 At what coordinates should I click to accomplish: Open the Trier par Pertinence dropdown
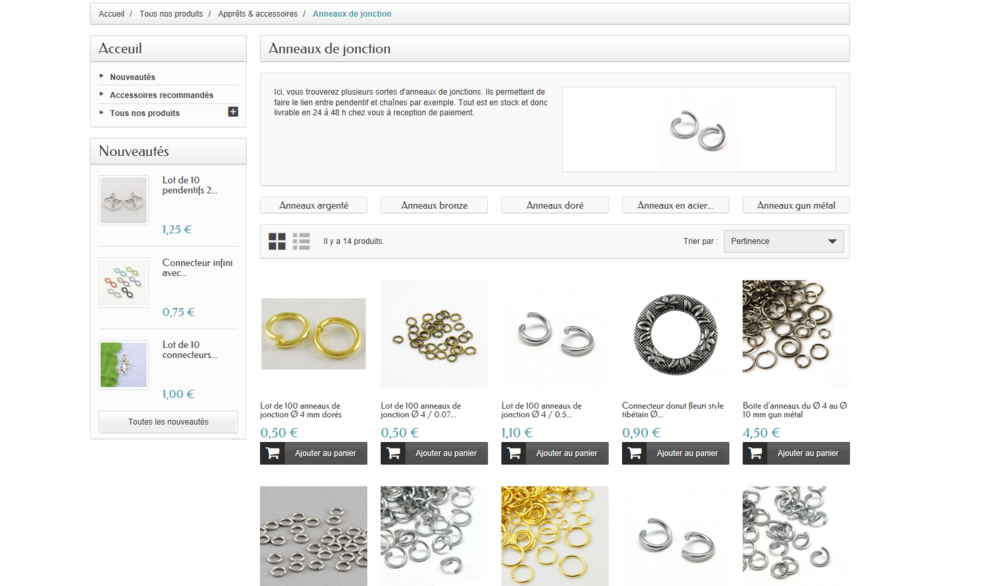783,240
